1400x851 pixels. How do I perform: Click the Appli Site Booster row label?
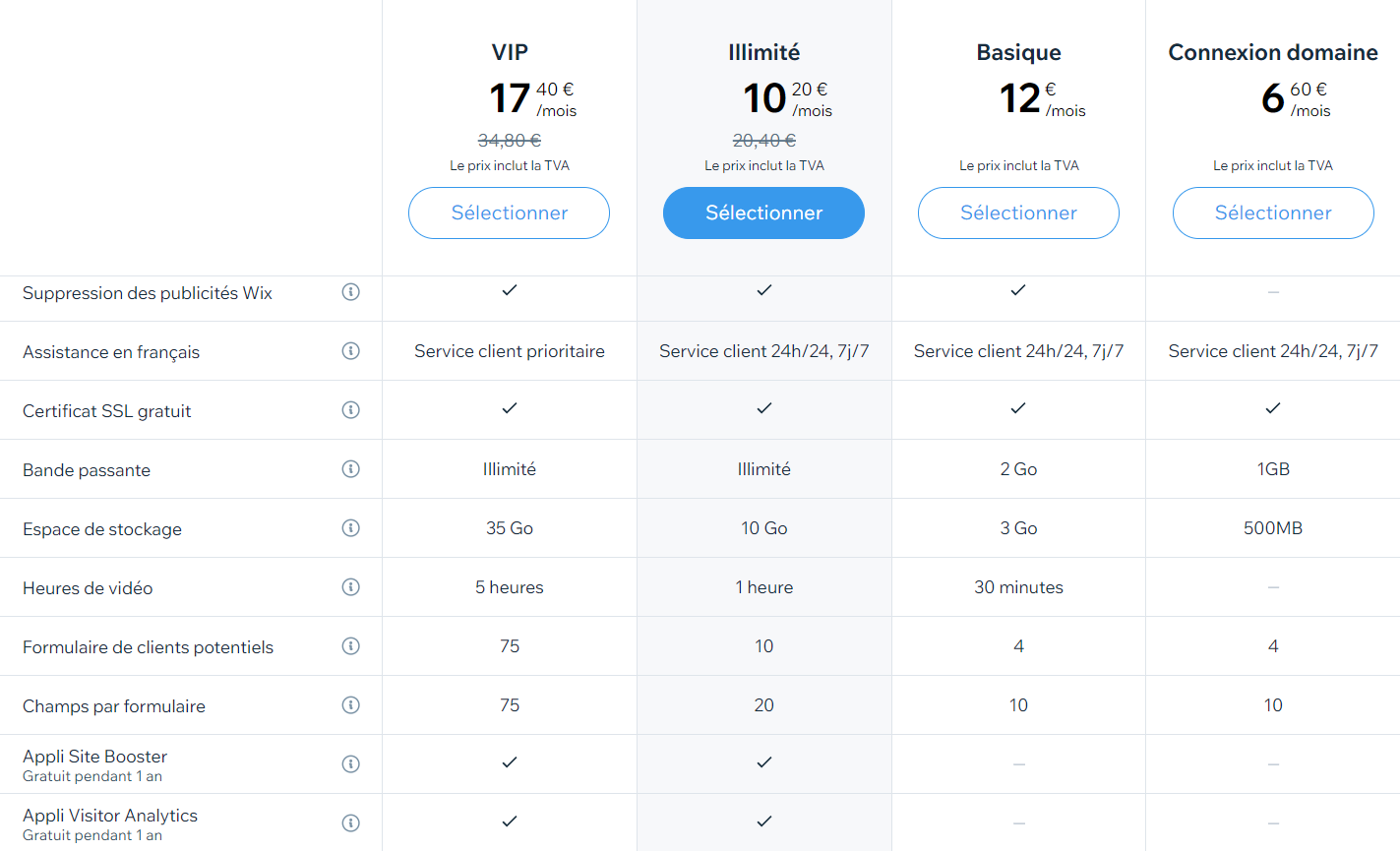pos(95,757)
